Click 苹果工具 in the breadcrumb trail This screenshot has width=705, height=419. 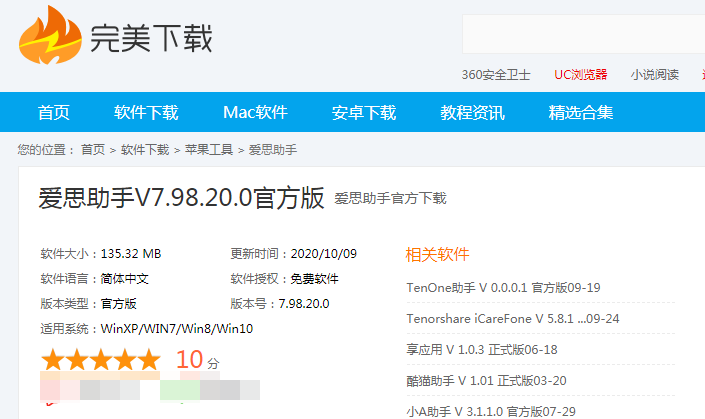tap(209, 149)
